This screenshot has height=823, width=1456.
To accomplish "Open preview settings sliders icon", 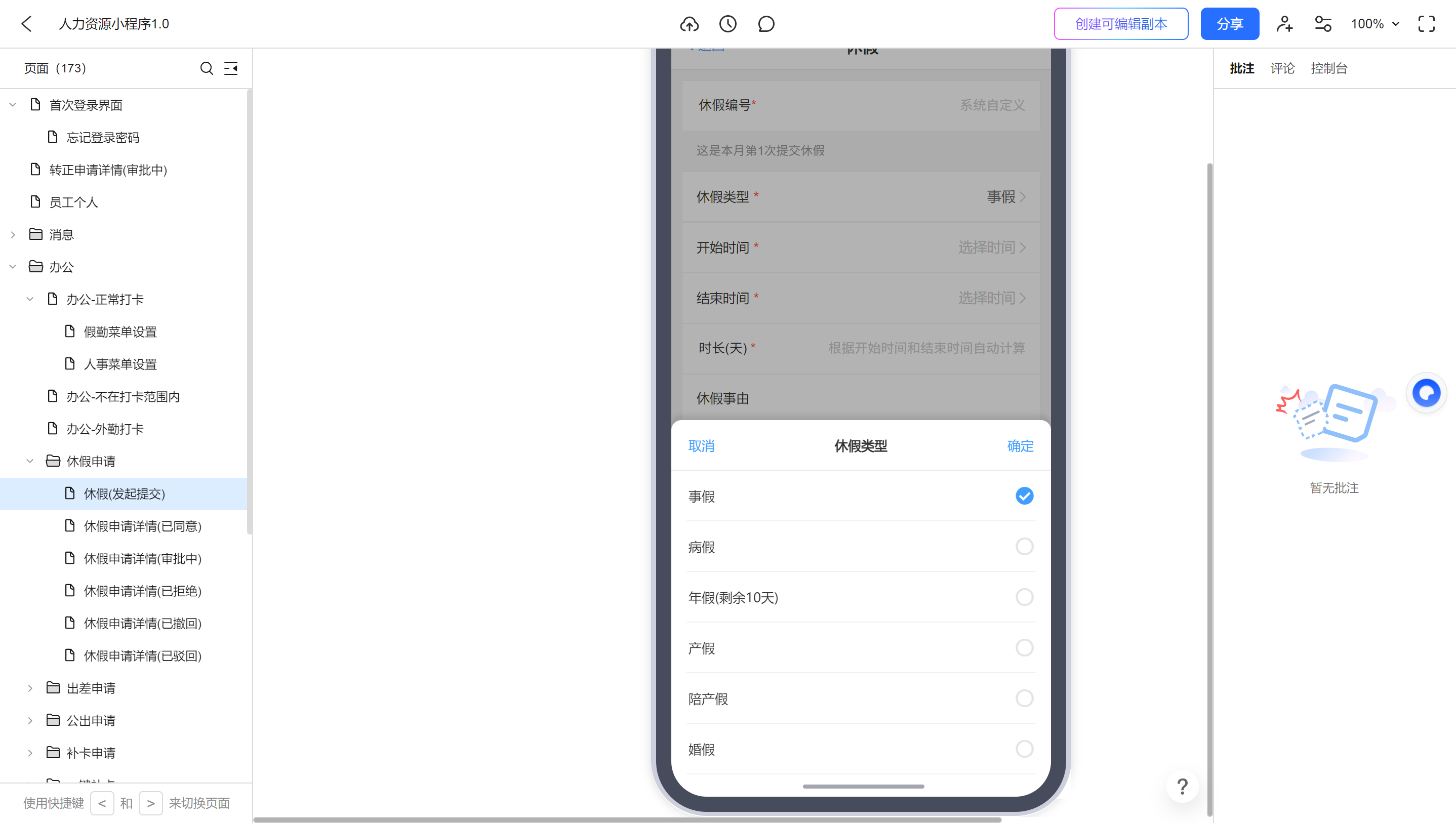I will (x=1323, y=24).
